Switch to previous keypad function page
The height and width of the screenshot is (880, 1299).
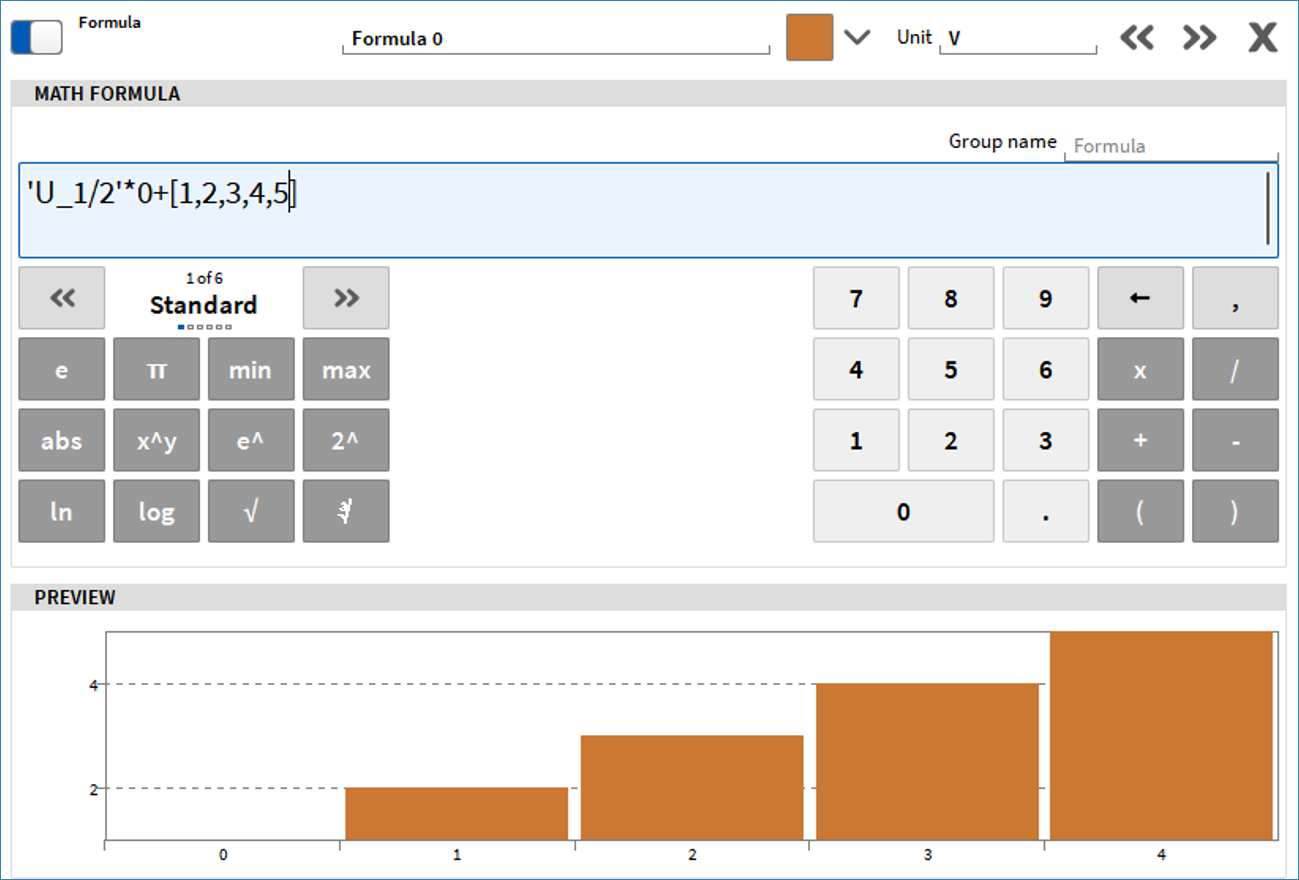pyautogui.click(x=62, y=298)
